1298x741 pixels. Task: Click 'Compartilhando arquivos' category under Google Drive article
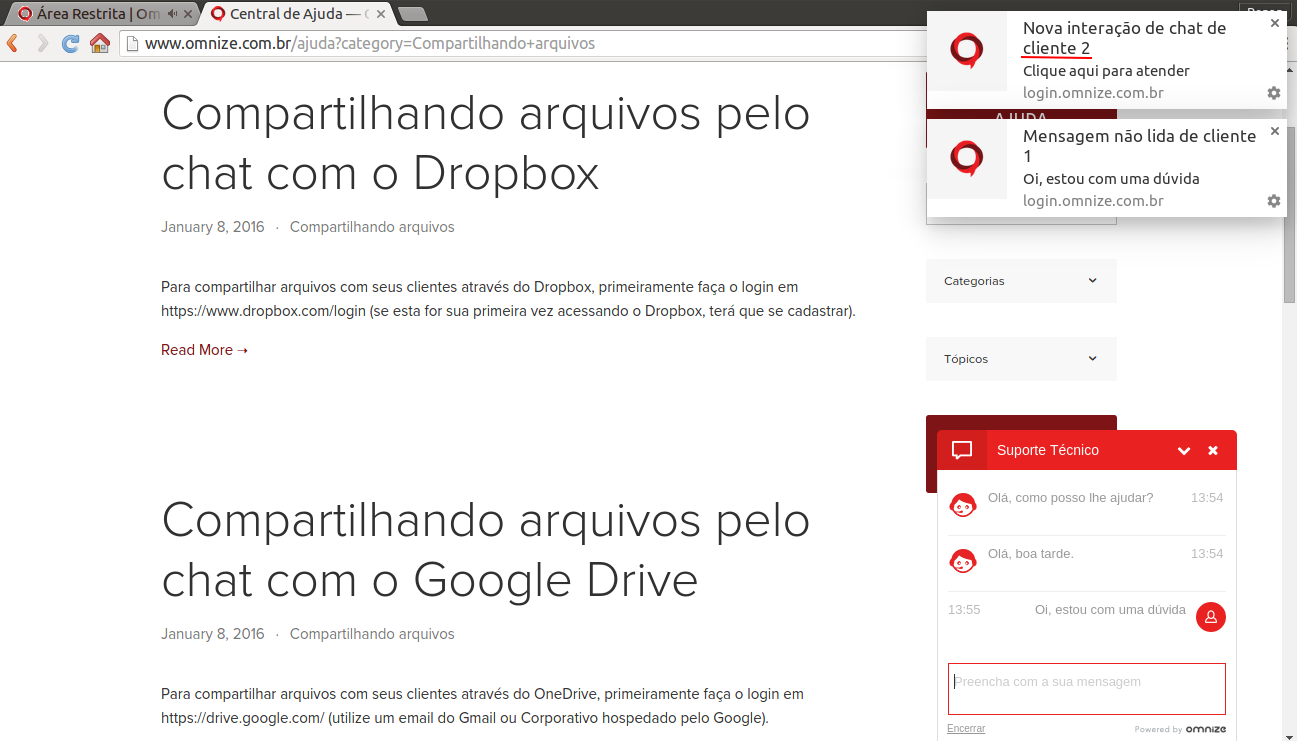372,634
